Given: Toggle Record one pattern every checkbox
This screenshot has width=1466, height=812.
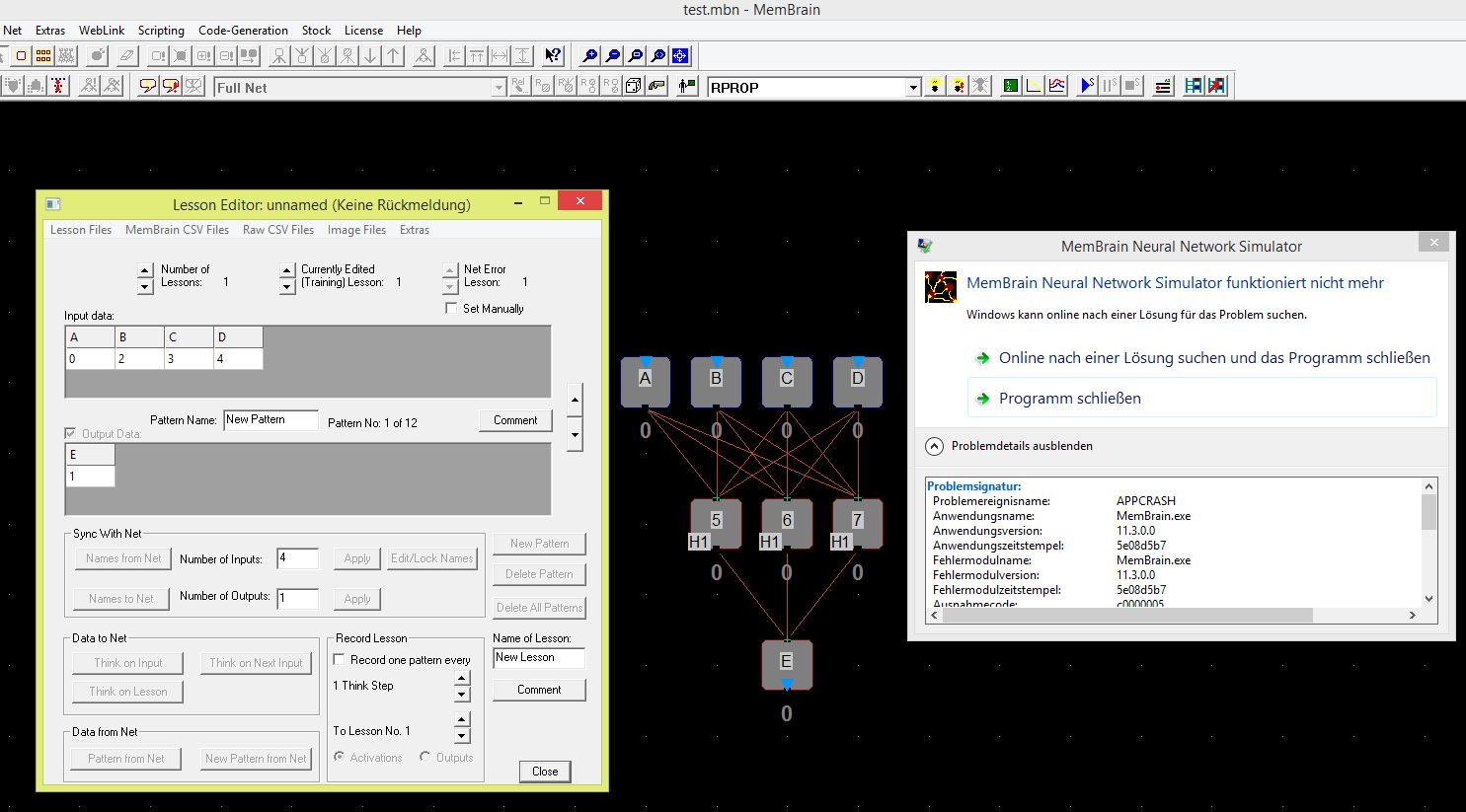Looking at the screenshot, I should pyautogui.click(x=340, y=660).
